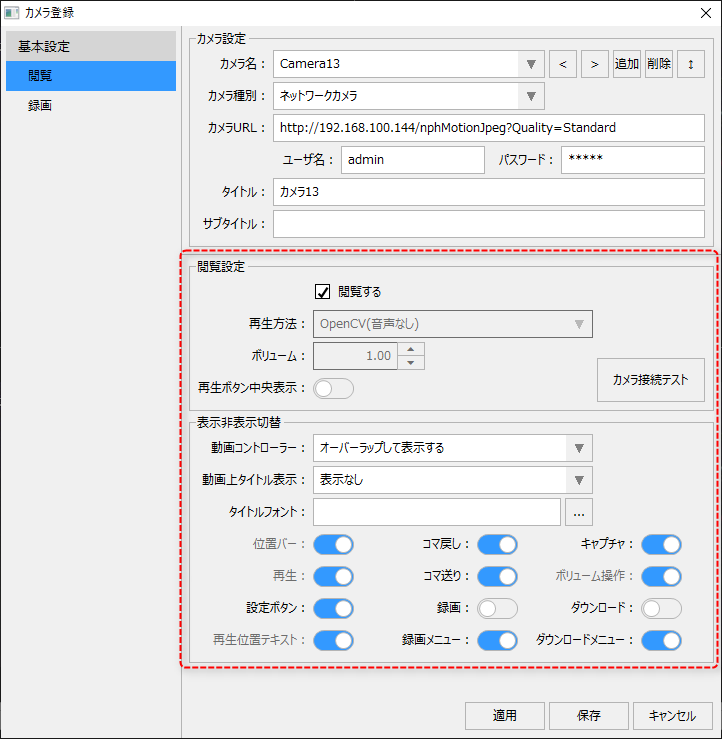Open title font picker ellipsis button
This screenshot has height=739, width=722.
point(579,512)
